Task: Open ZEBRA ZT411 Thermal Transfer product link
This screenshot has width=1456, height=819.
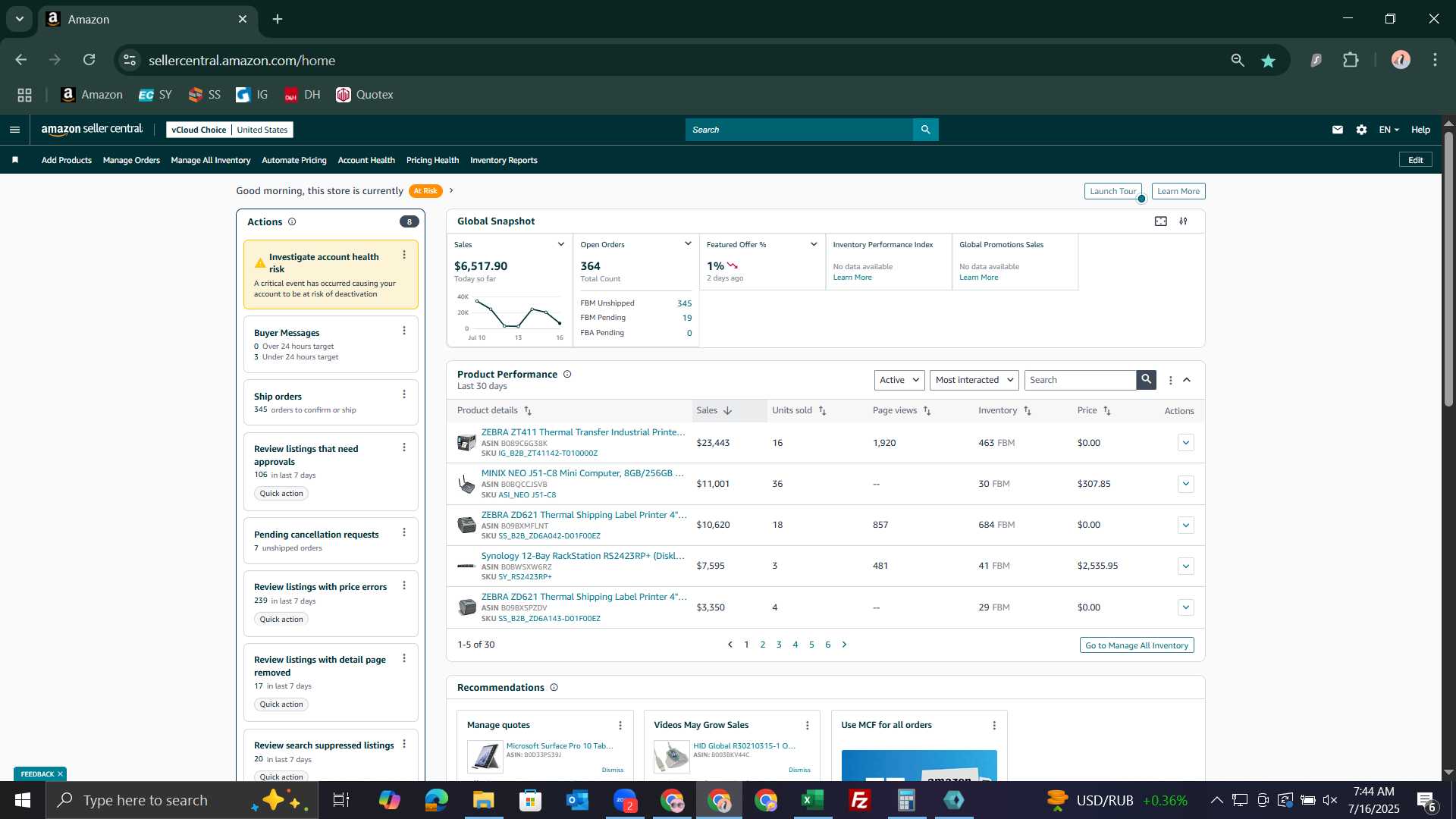Action: [x=583, y=432]
